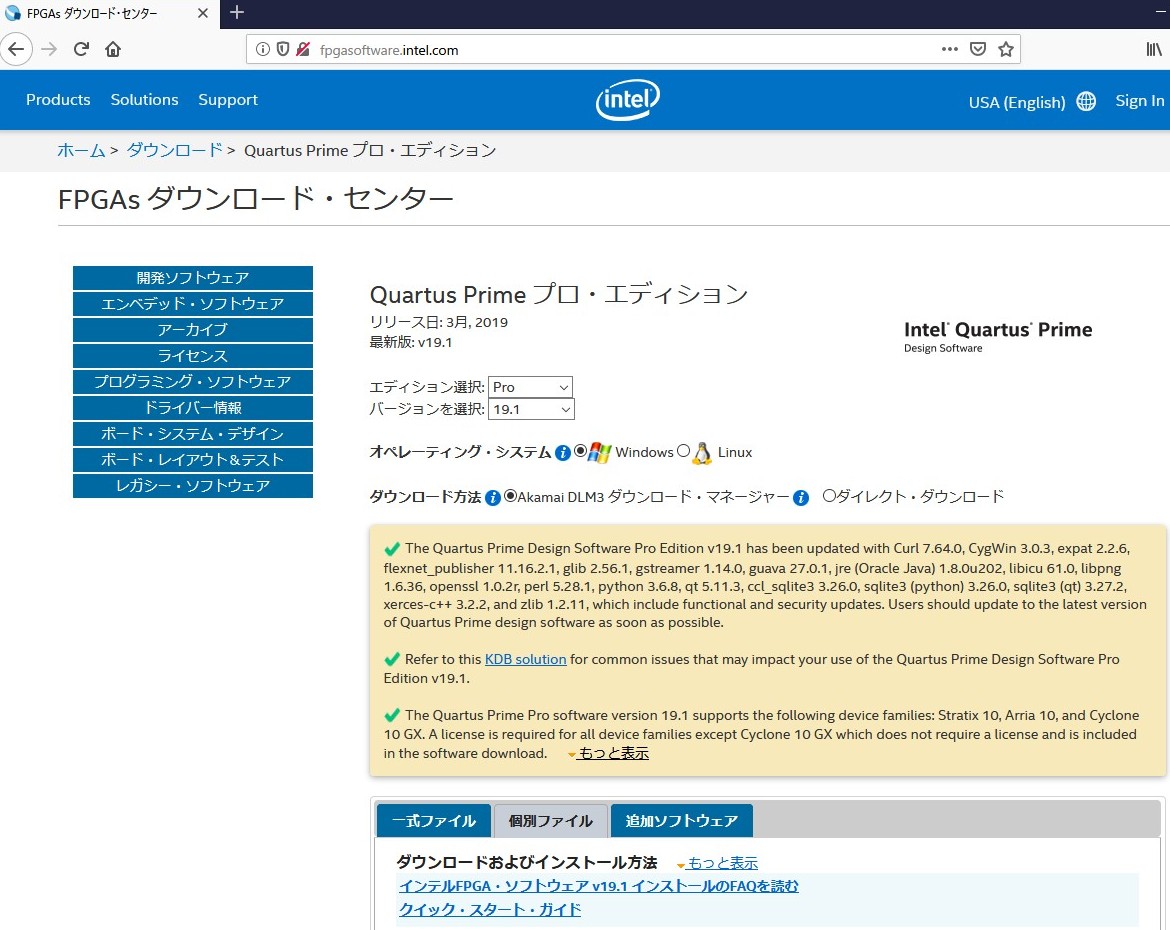Open the エディション選択 Pro dropdown
This screenshot has height=930, width=1170.
[x=531, y=387]
